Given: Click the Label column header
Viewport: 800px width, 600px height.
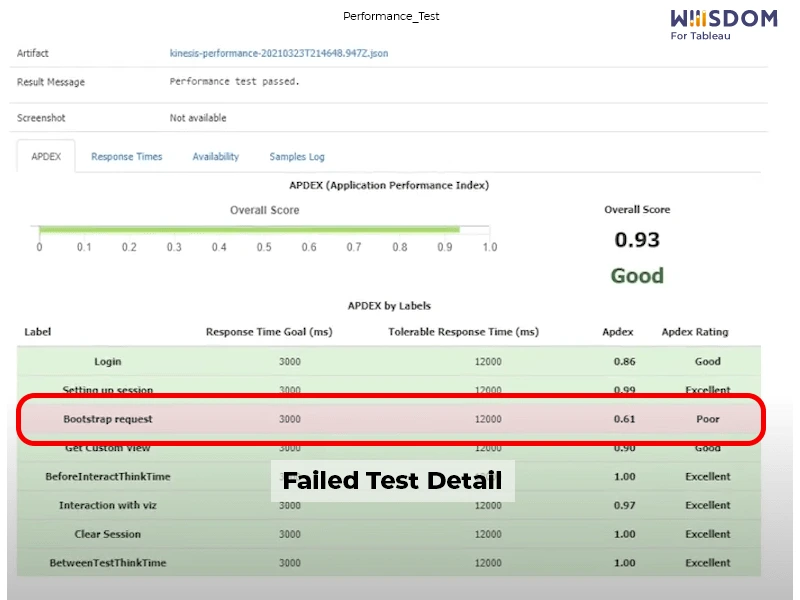Looking at the screenshot, I should 36,331.
